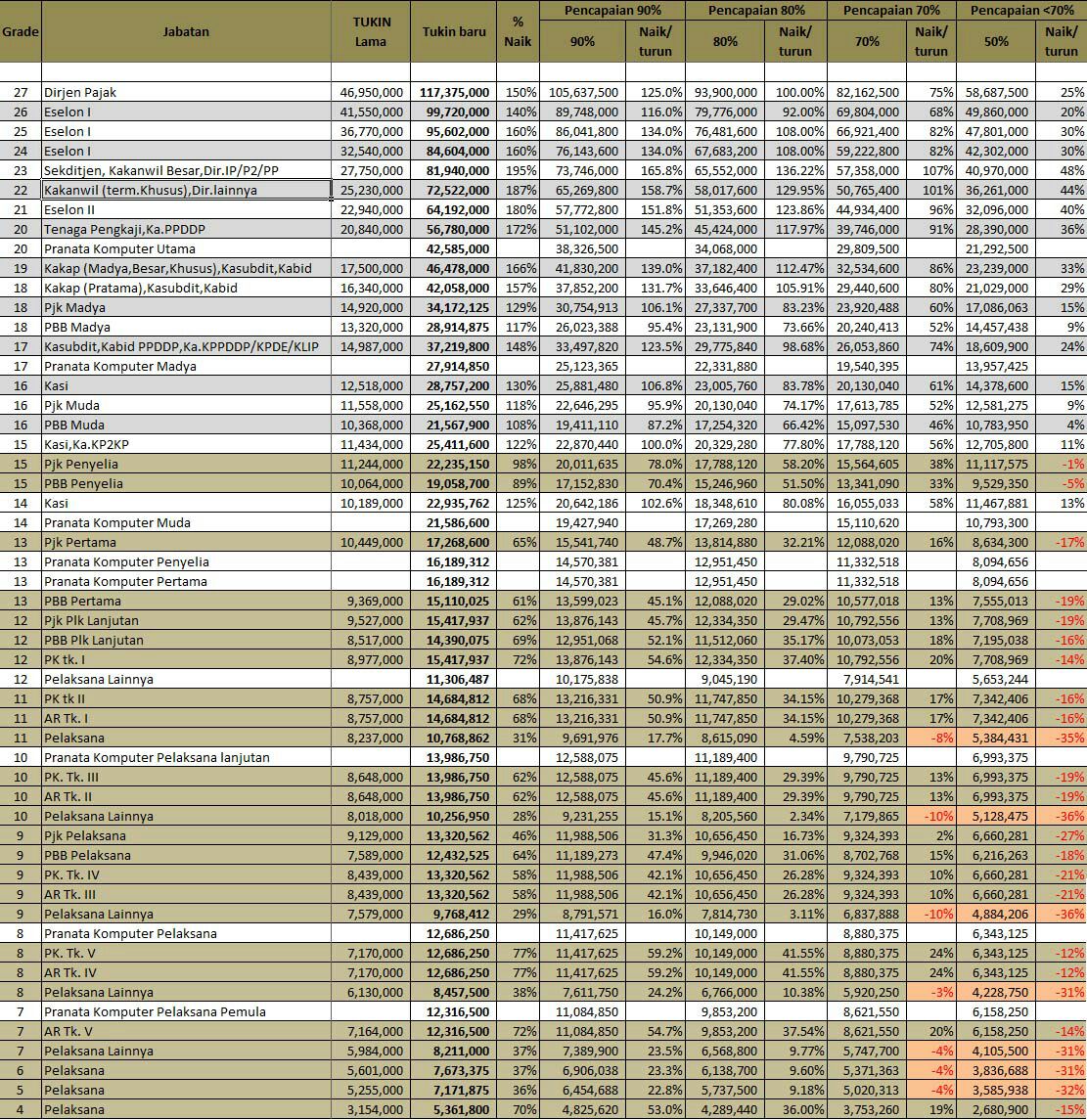Screen dimensions: 1087x1120
Task: Select the Pencapaian <70% merged header
Action: click(1020, 10)
